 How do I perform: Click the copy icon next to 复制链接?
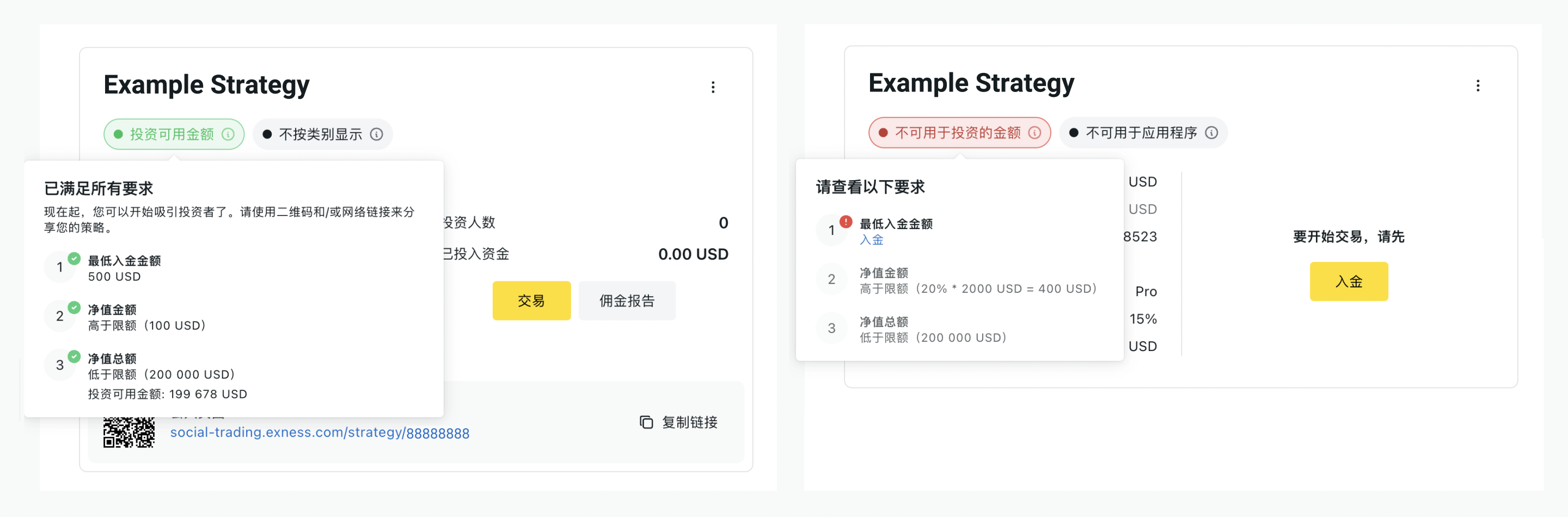tap(646, 422)
